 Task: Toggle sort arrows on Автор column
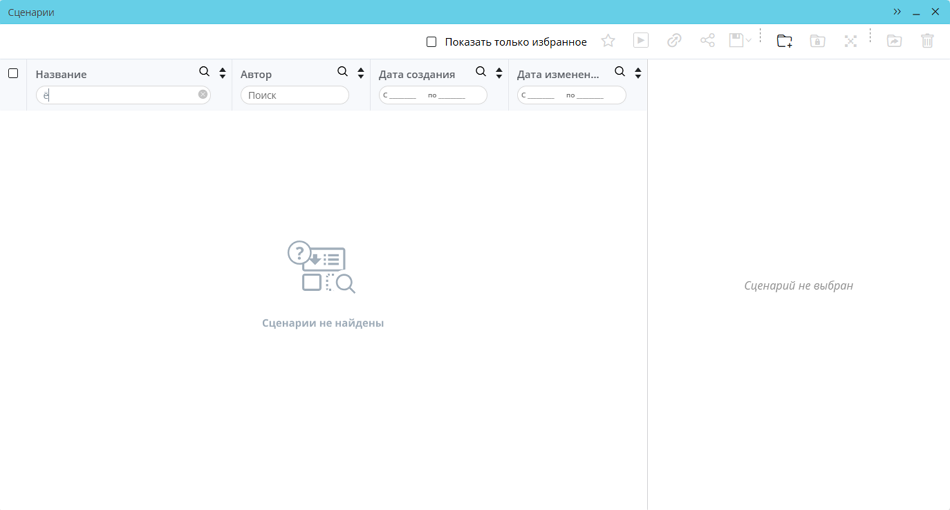(361, 73)
